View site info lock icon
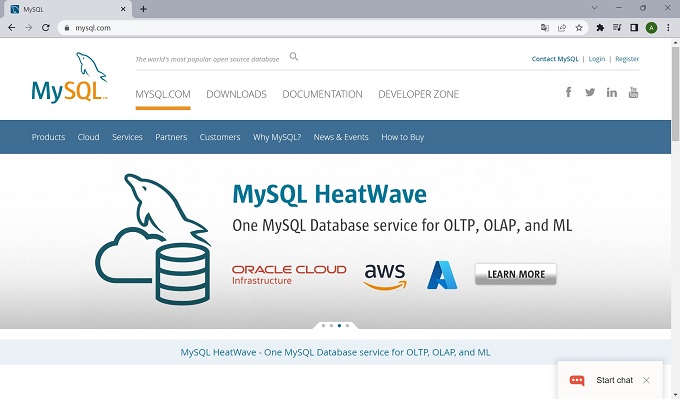 (x=66, y=28)
